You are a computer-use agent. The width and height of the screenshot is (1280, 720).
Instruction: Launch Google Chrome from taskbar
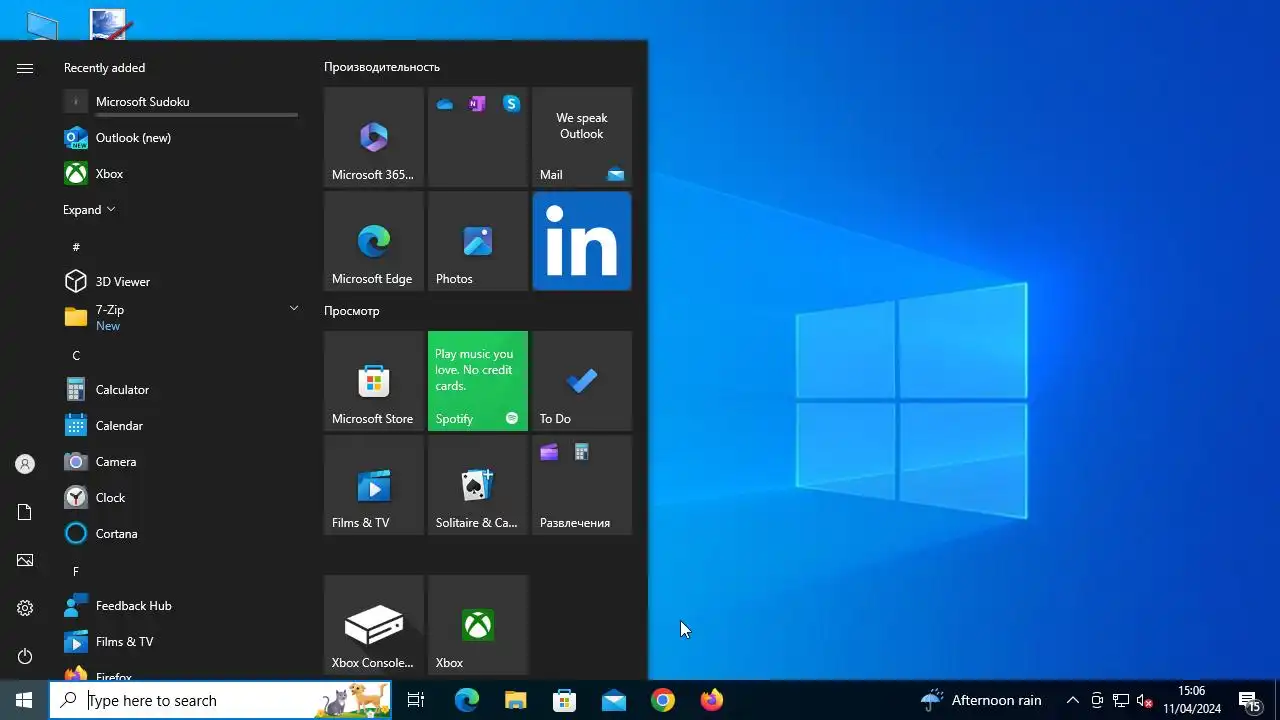[663, 700]
